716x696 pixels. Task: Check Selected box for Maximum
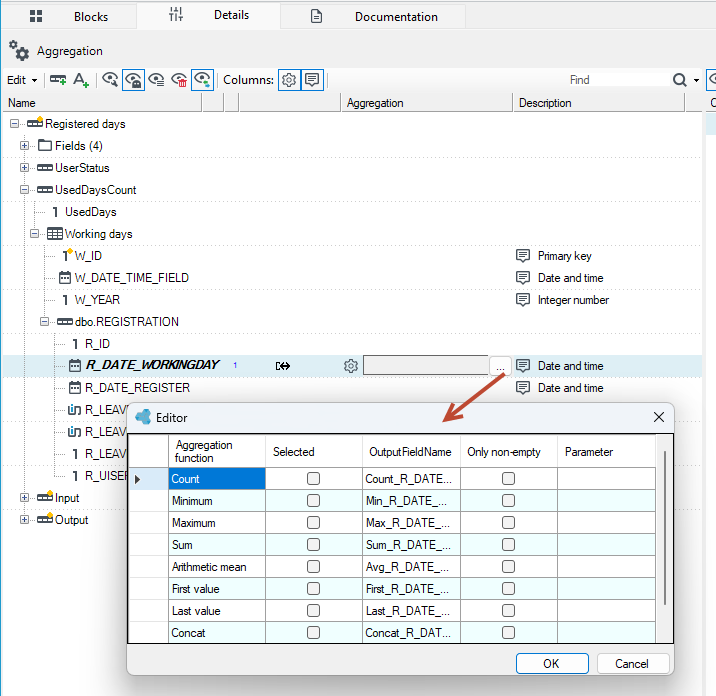click(x=313, y=522)
